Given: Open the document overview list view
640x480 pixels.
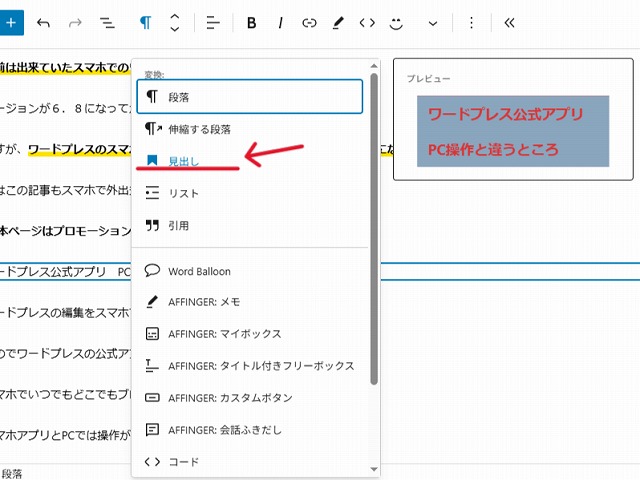Looking at the screenshot, I should pos(107,22).
